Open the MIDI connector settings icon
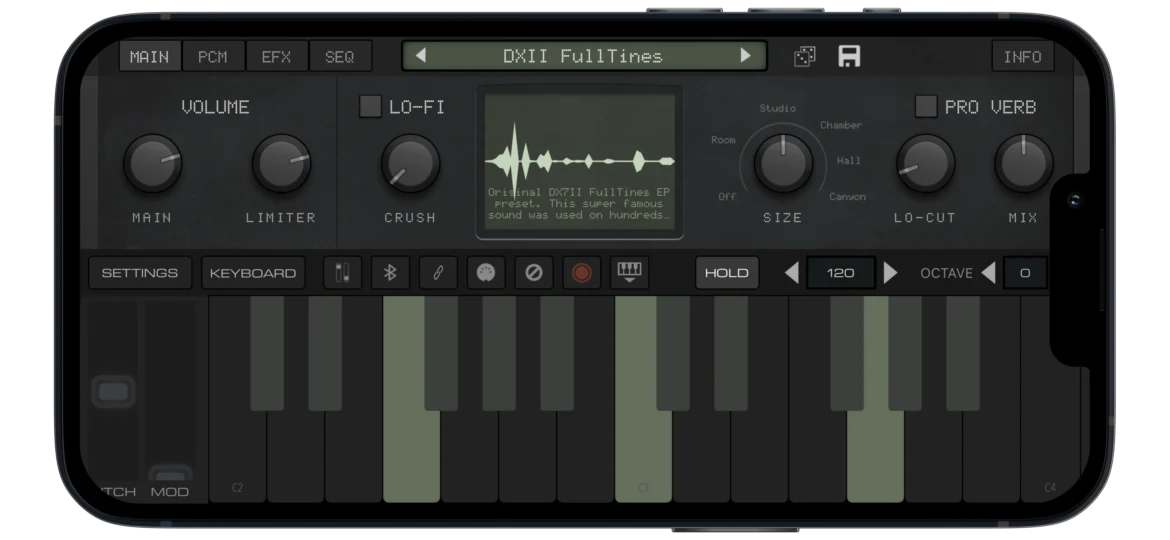 (486, 273)
